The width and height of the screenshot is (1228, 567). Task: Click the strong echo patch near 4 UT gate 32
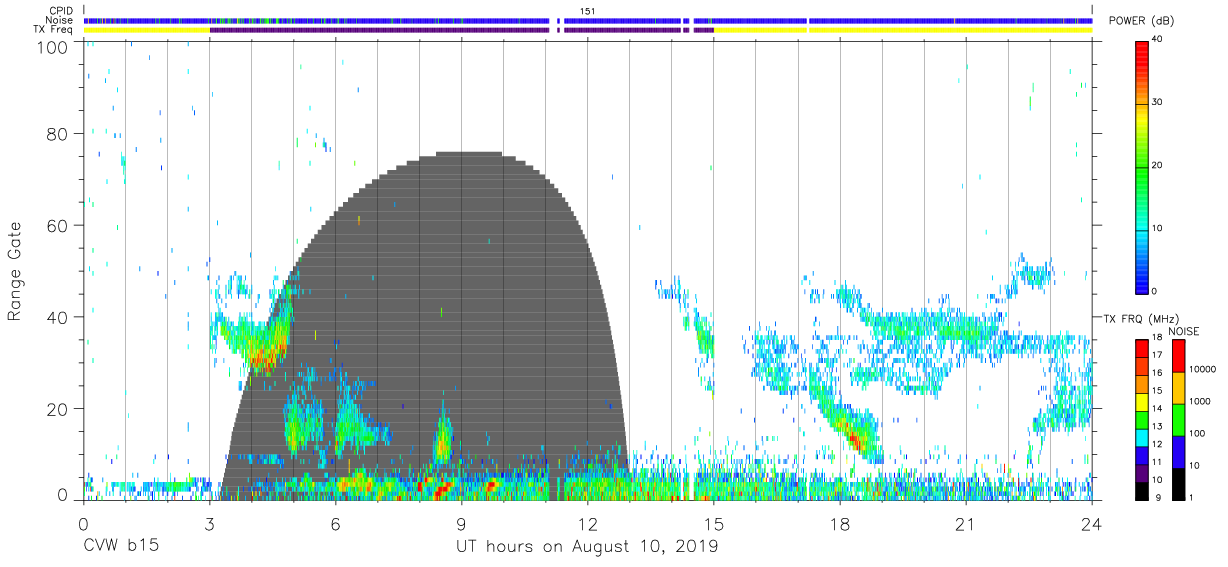(x=262, y=355)
